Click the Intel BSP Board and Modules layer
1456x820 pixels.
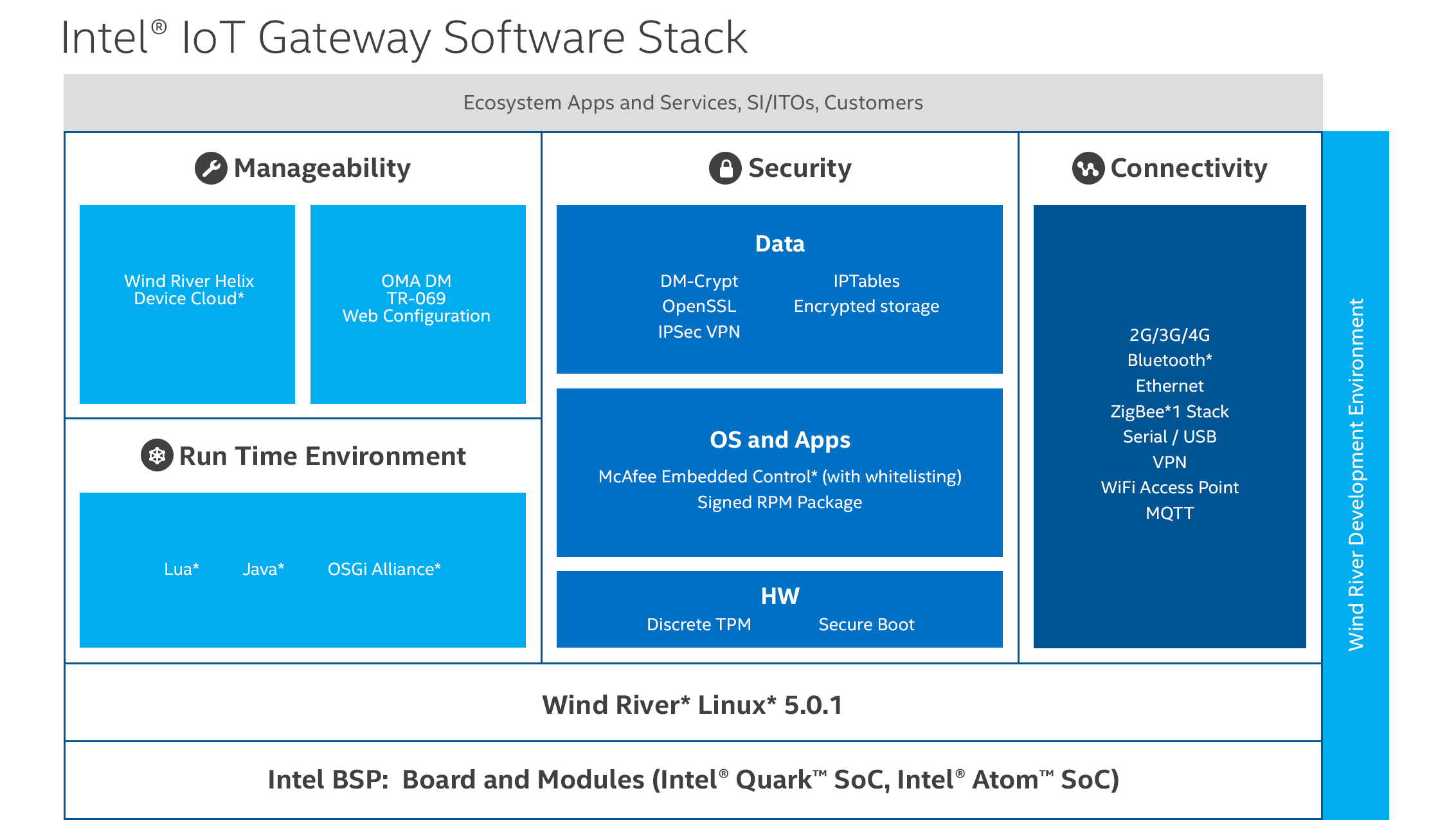pyautogui.click(x=693, y=779)
